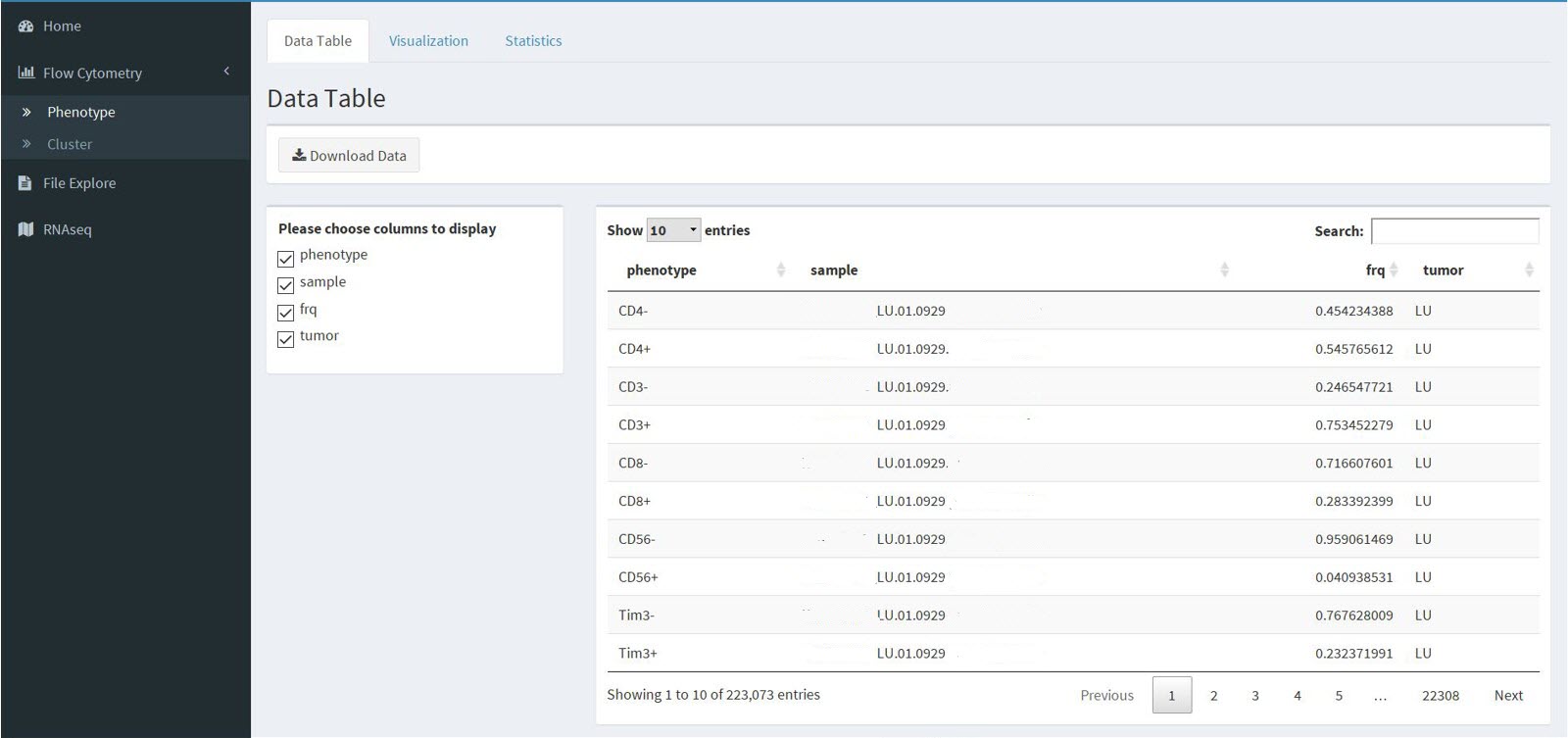Click the frq value 0.232371991
This screenshot has width=1568, height=738.
(1353, 653)
